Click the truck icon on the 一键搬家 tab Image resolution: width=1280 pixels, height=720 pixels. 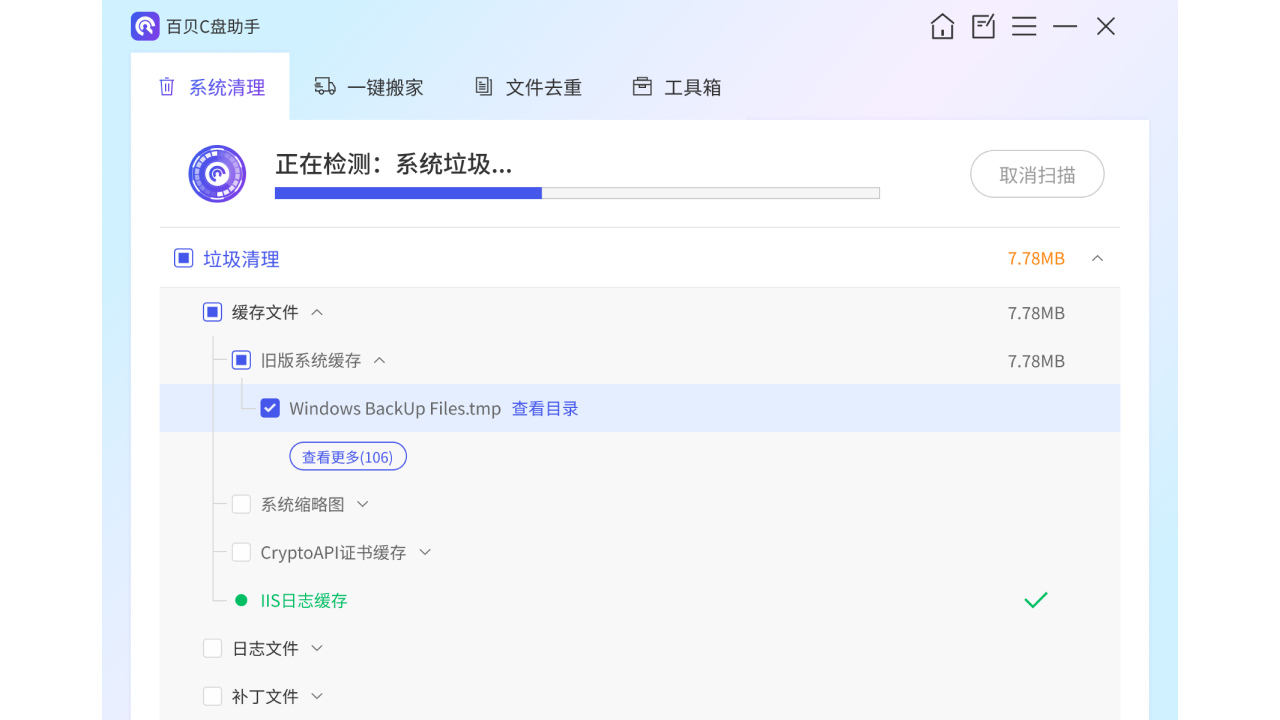click(324, 87)
